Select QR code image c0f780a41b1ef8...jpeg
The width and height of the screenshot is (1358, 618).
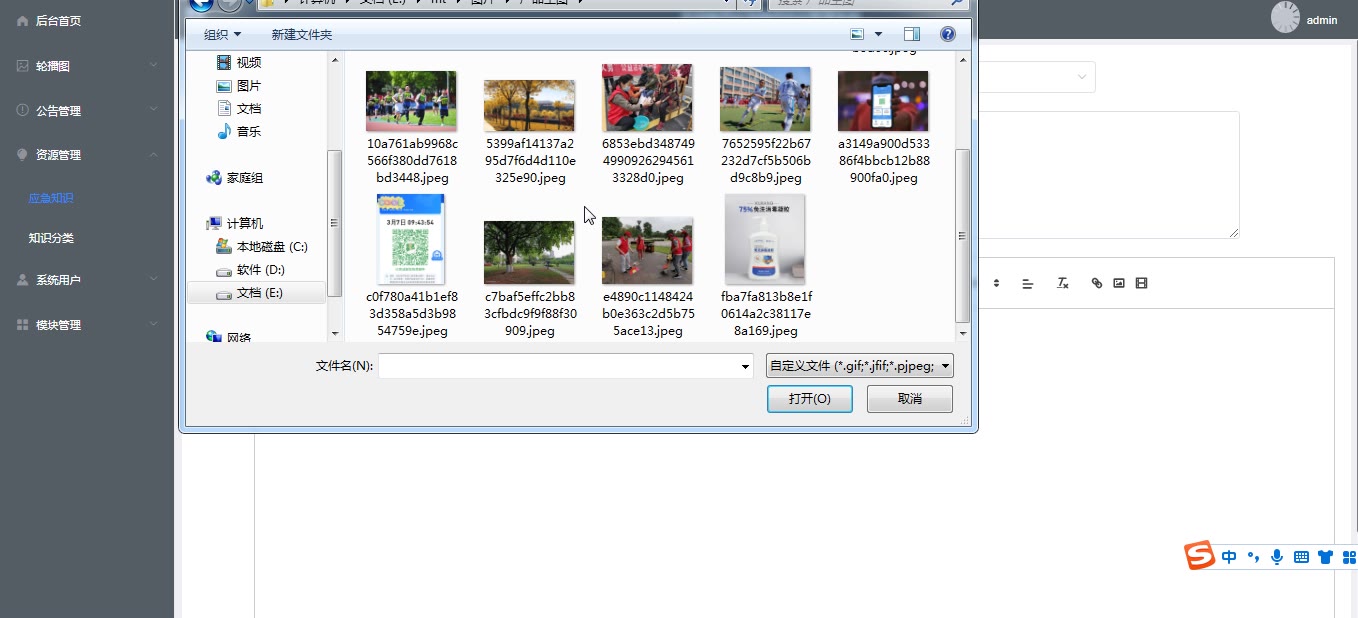411,240
